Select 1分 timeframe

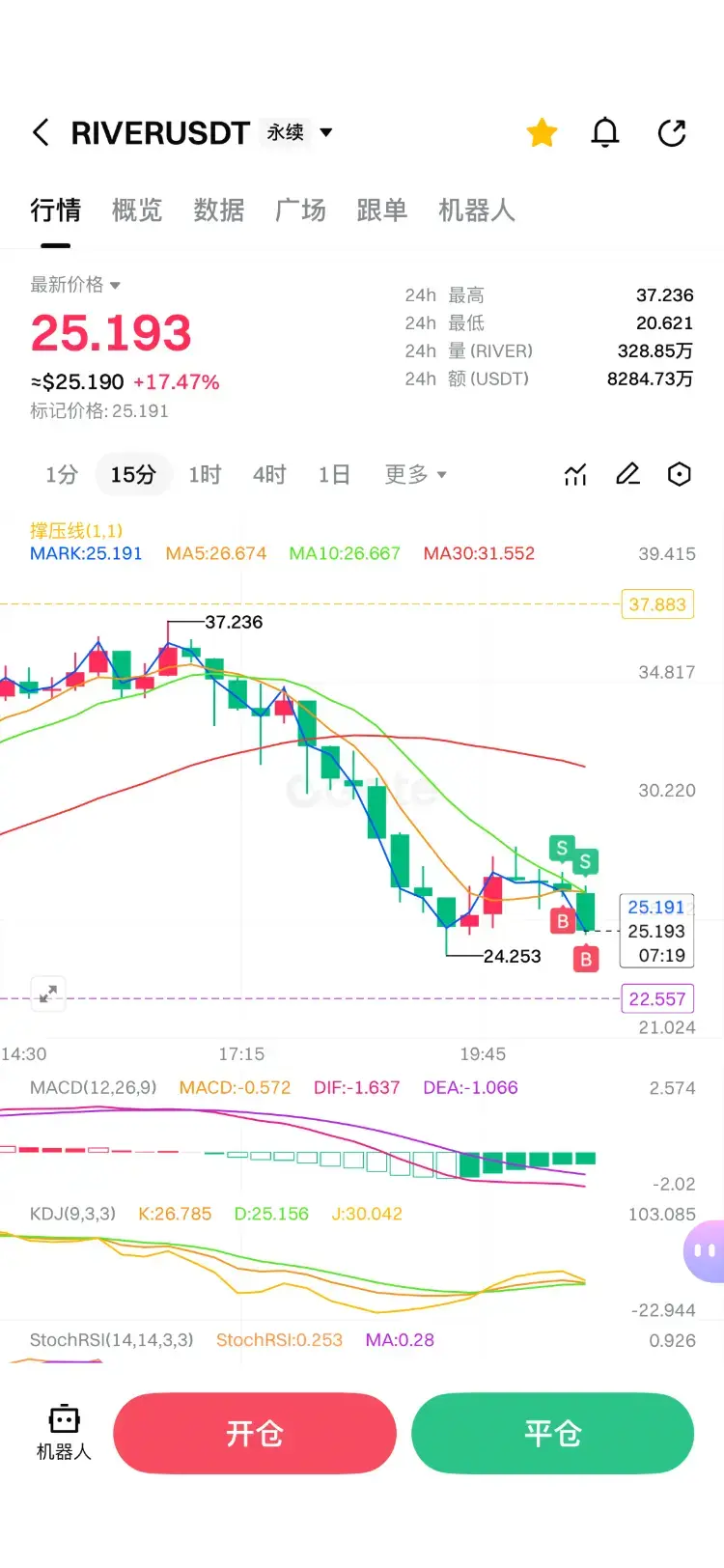click(x=62, y=474)
